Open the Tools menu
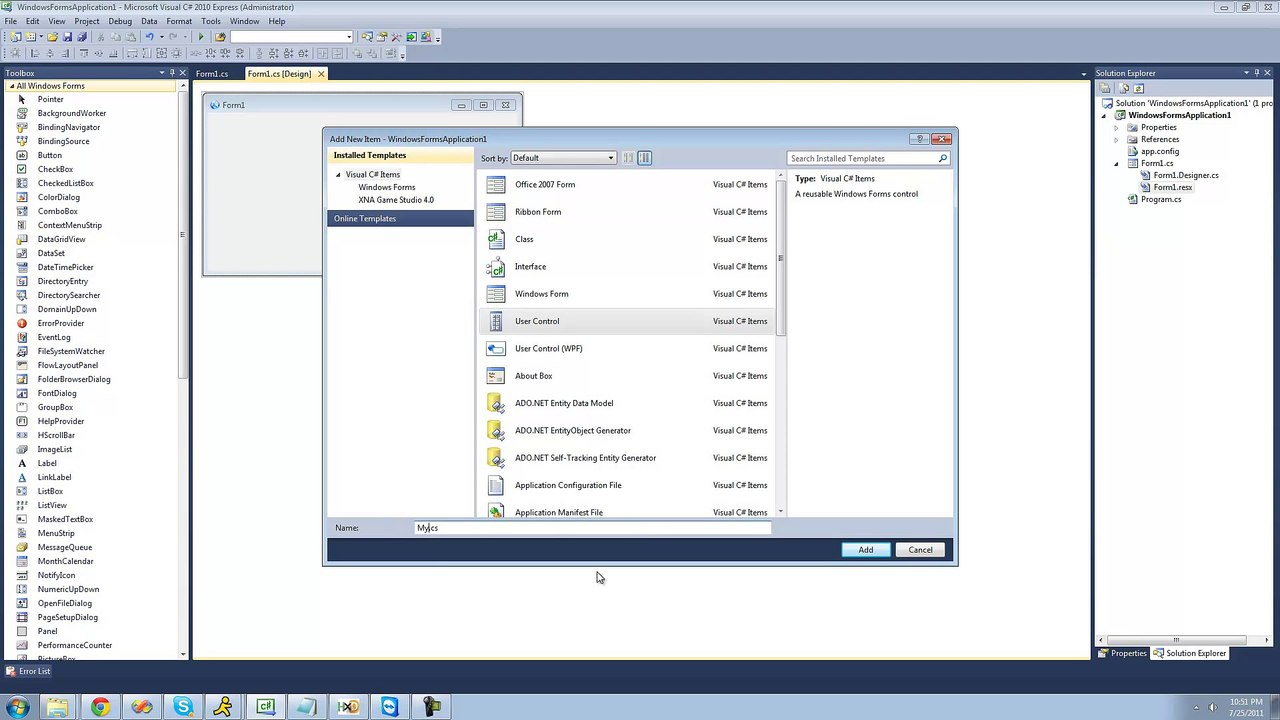Image resolution: width=1280 pixels, height=720 pixels. (x=211, y=21)
